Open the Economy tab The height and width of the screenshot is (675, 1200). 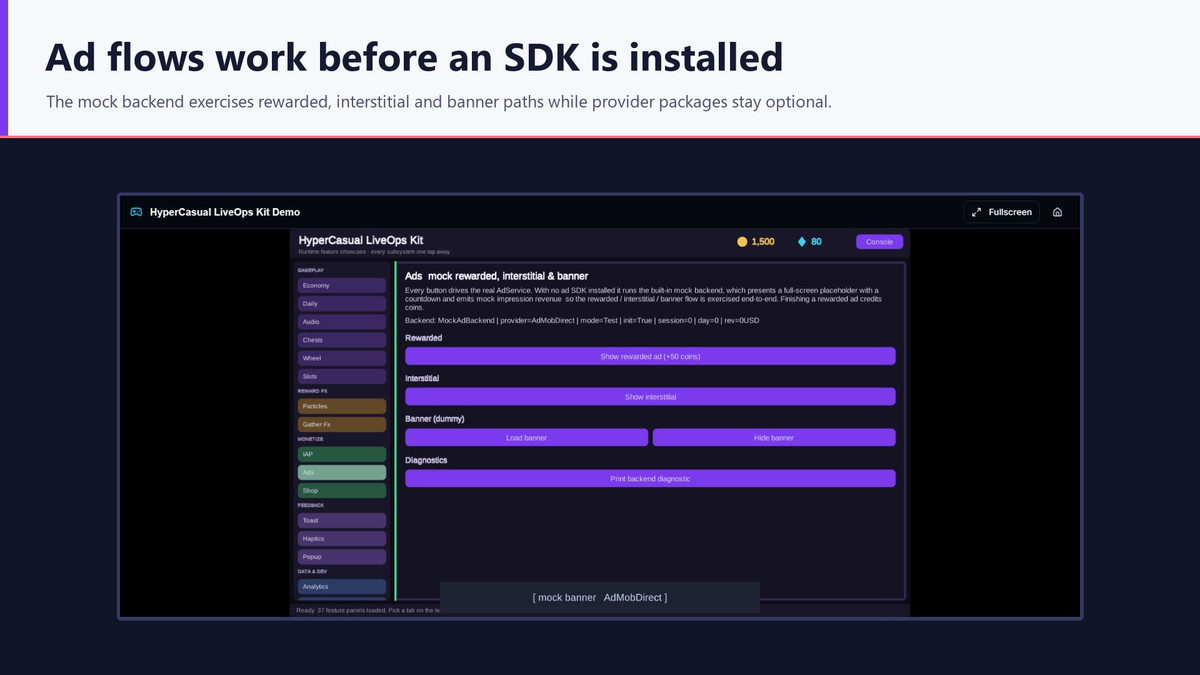(342, 286)
